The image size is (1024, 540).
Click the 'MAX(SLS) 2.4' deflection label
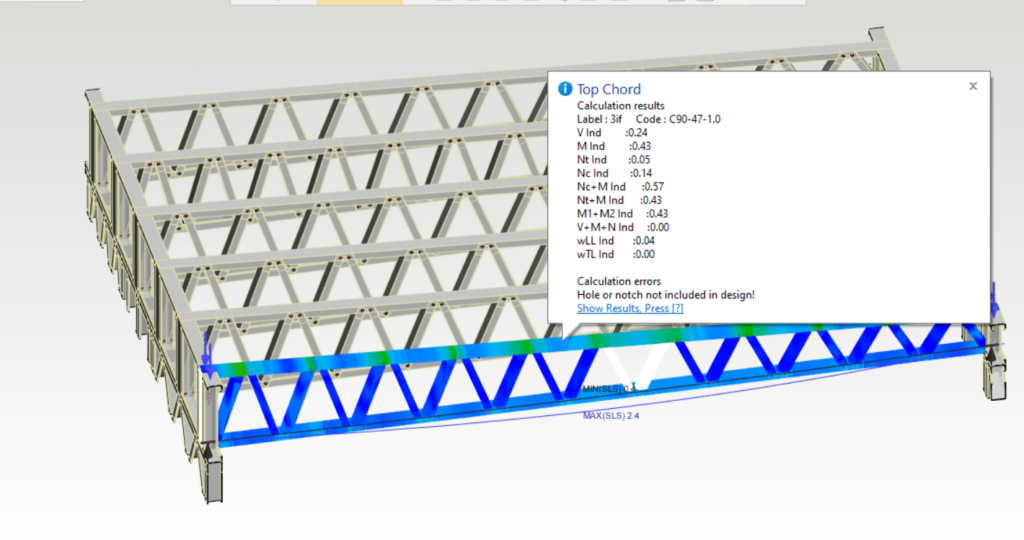[x=611, y=415]
